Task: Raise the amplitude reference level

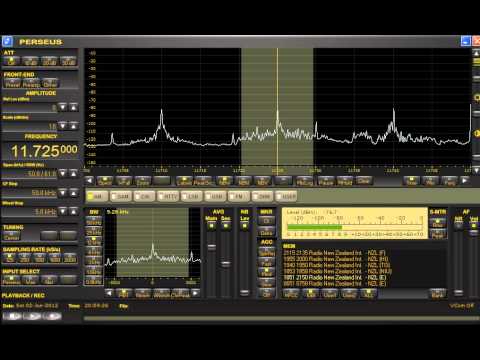Action: (x=73, y=107)
